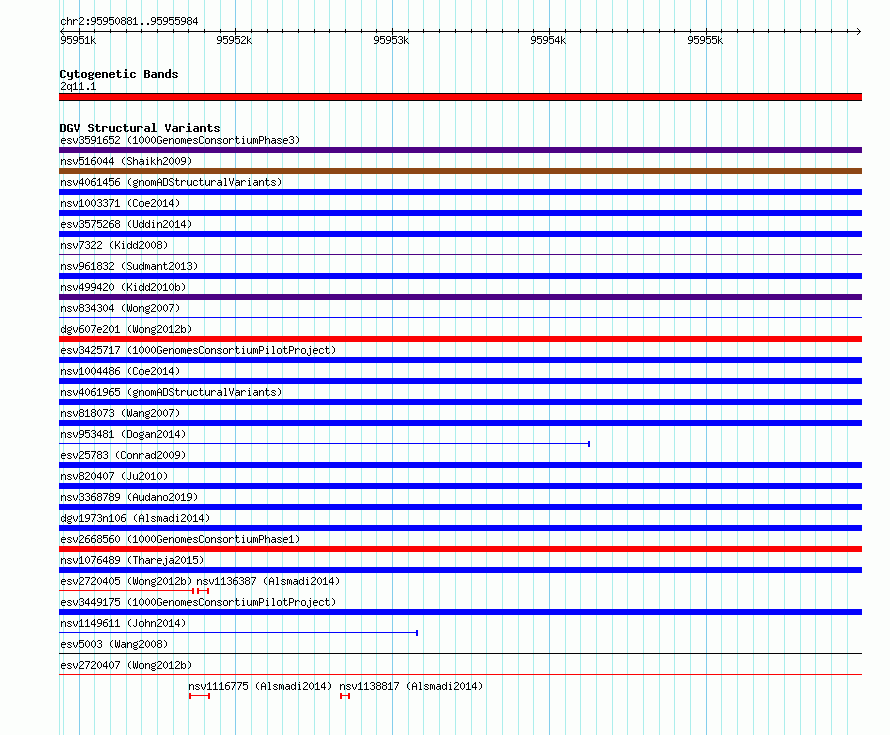
Task: Select variant label nsv820407 (Ju2010)
Action: 114,476
